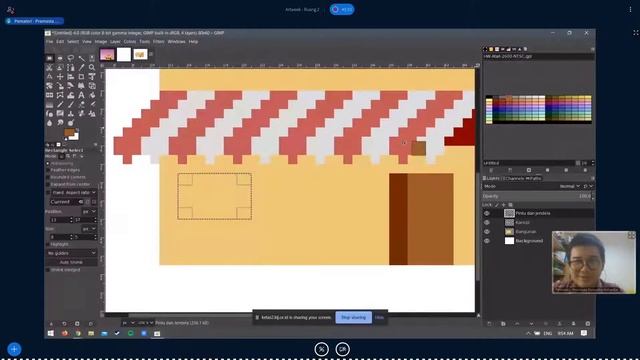This screenshot has width=640, height=360.
Task: Click the Subtract from selection mode icon
Action: point(74,156)
